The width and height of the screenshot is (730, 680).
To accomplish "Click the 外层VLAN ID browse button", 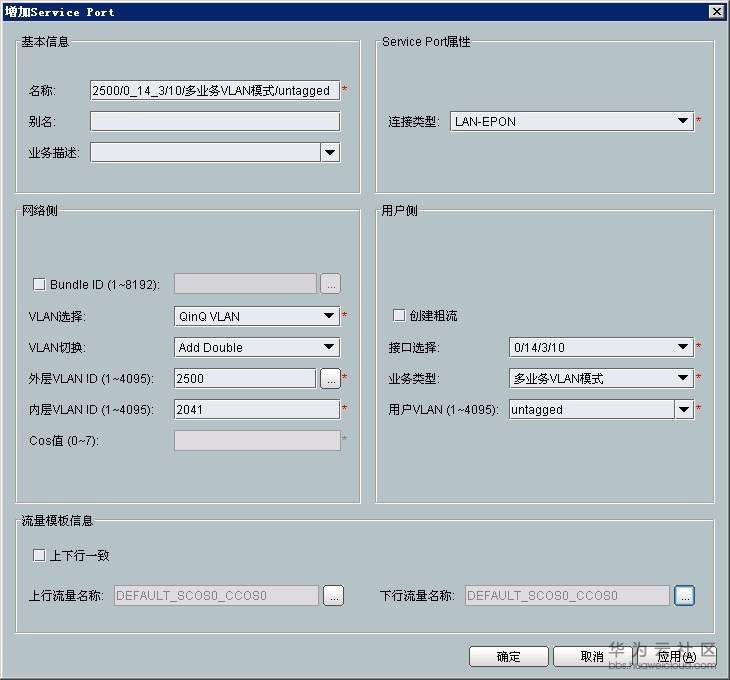I will 331,379.
